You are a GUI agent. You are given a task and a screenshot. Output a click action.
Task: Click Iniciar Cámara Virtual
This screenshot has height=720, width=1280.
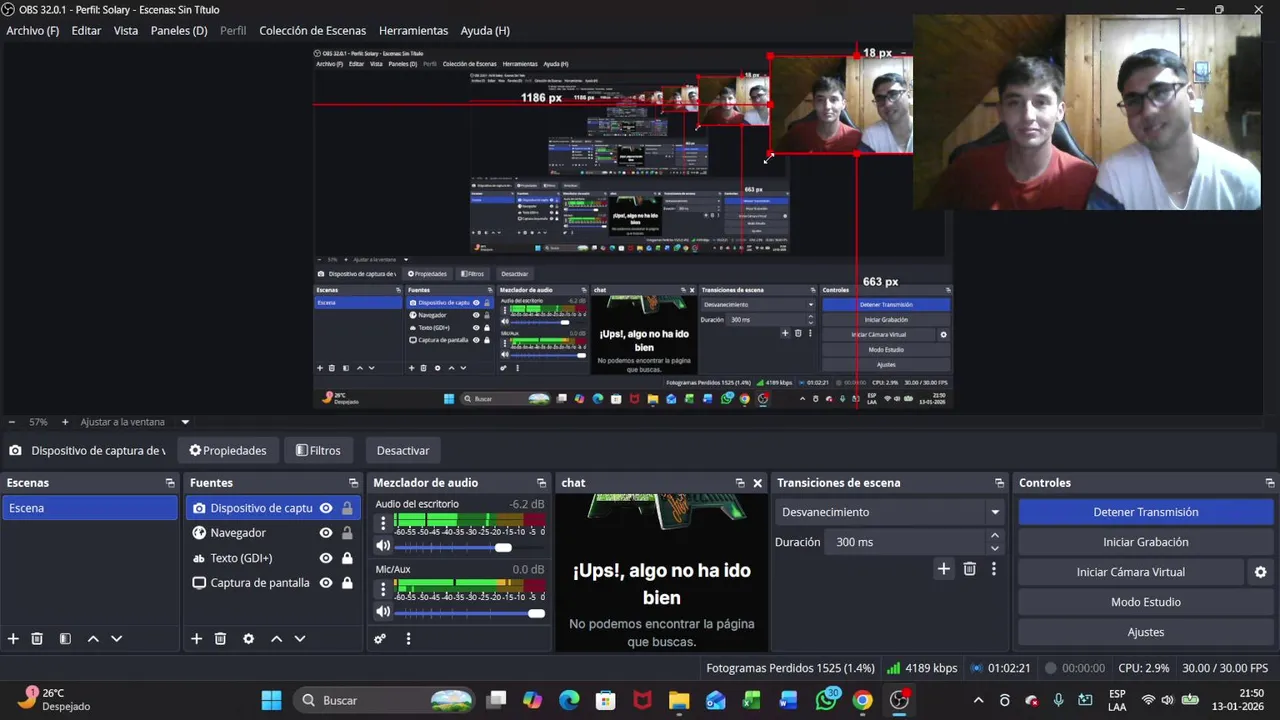1131,572
